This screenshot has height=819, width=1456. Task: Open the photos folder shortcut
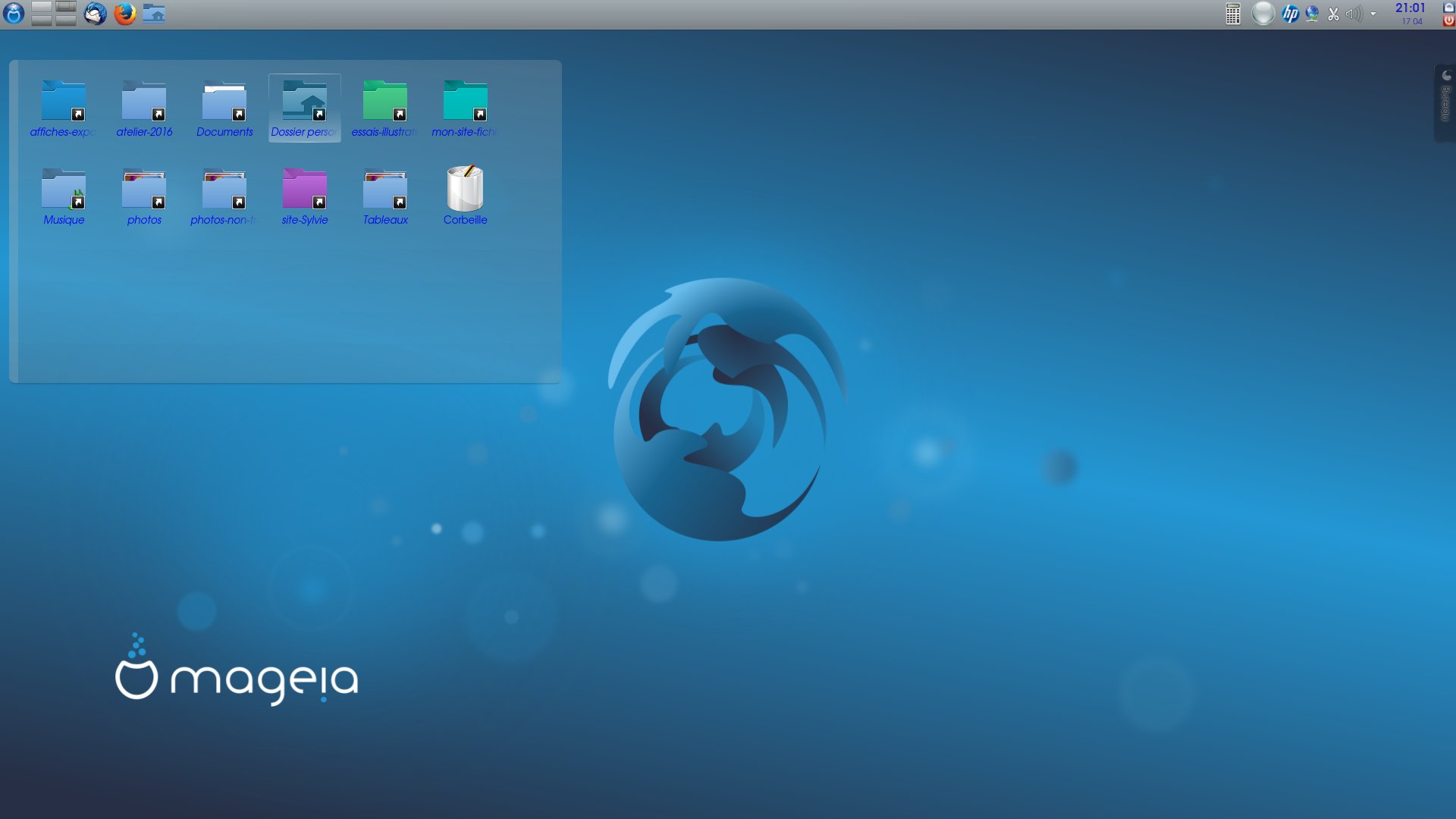pyautogui.click(x=144, y=196)
